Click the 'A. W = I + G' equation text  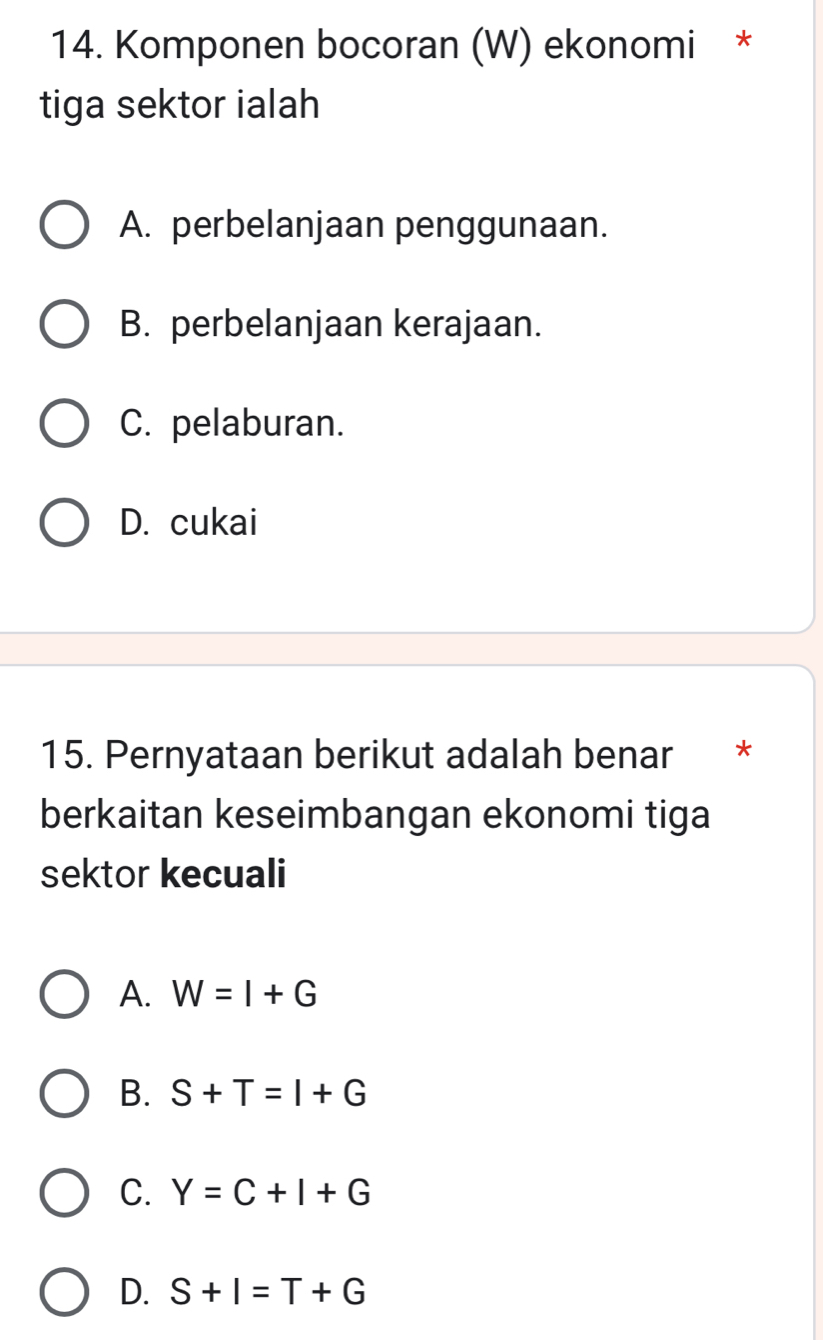pos(217,994)
